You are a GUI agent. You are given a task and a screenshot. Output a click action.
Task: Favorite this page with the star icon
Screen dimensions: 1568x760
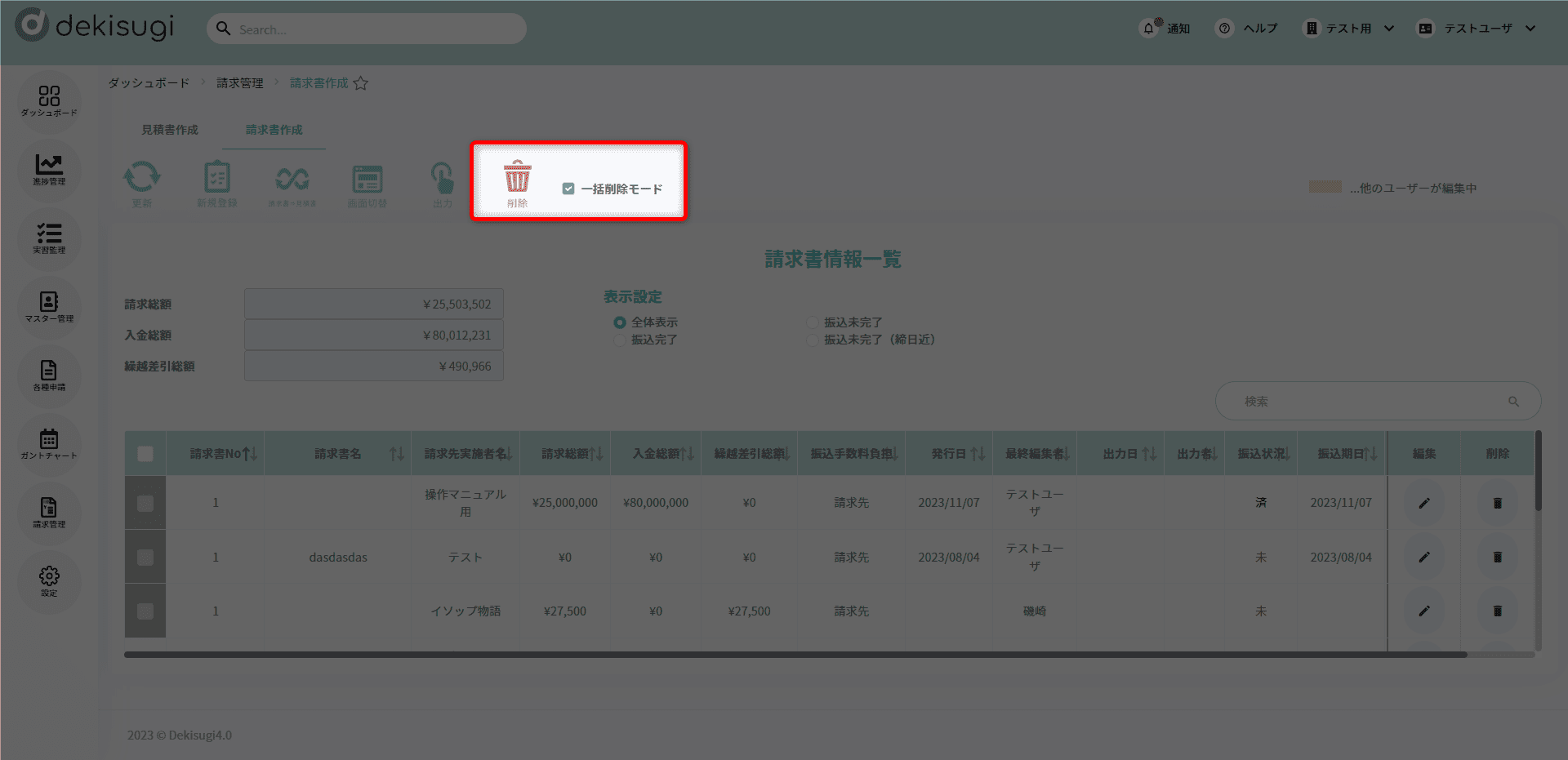[x=360, y=83]
